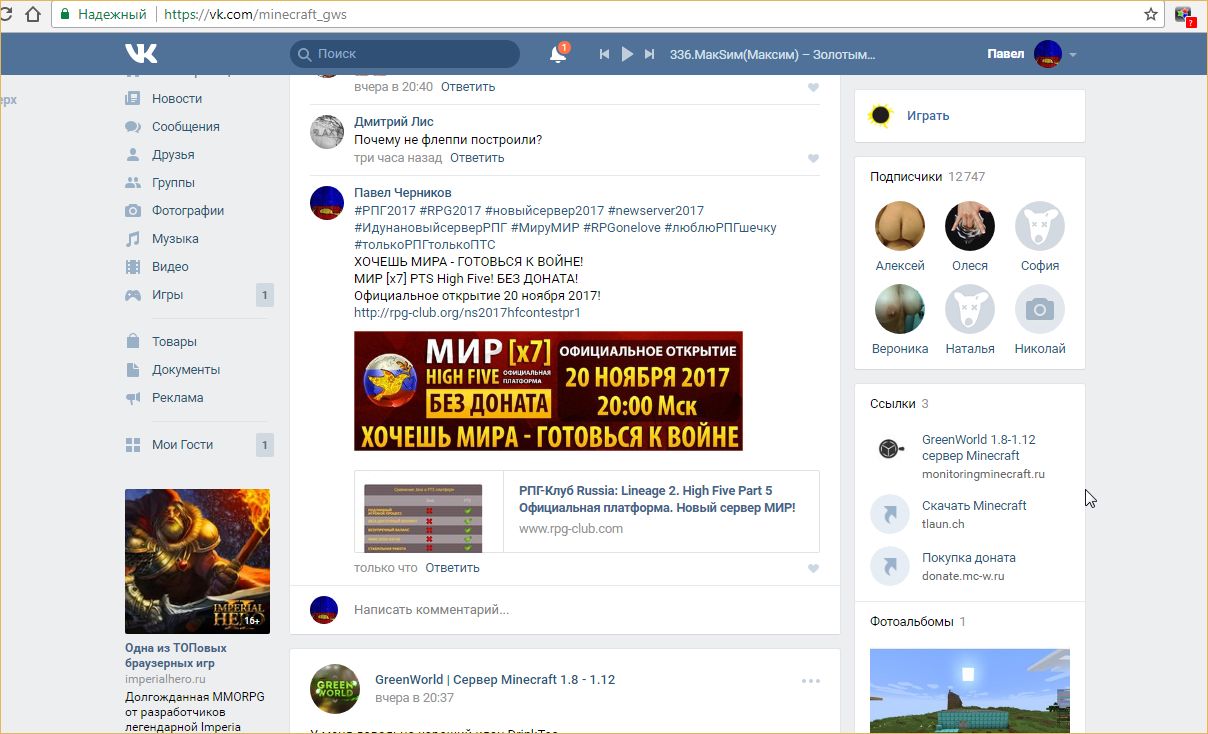Focus the Поиск search field

click(x=405, y=54)
